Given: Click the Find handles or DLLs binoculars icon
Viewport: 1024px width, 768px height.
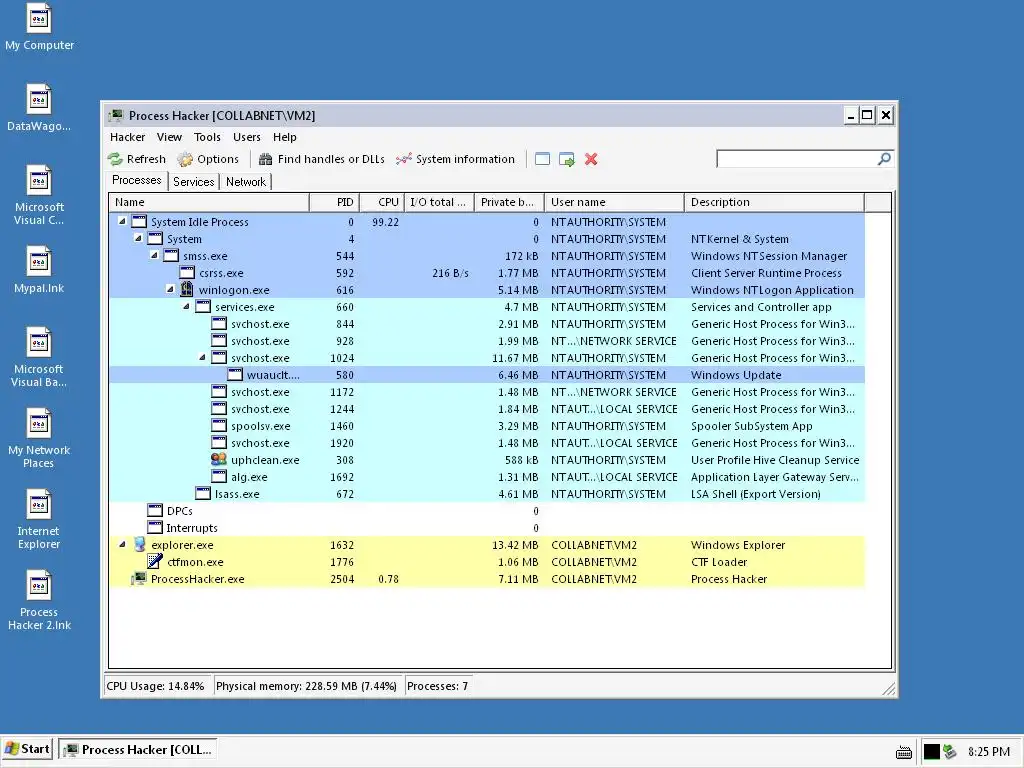Looking at the screenshot, I should coord(265,159).
